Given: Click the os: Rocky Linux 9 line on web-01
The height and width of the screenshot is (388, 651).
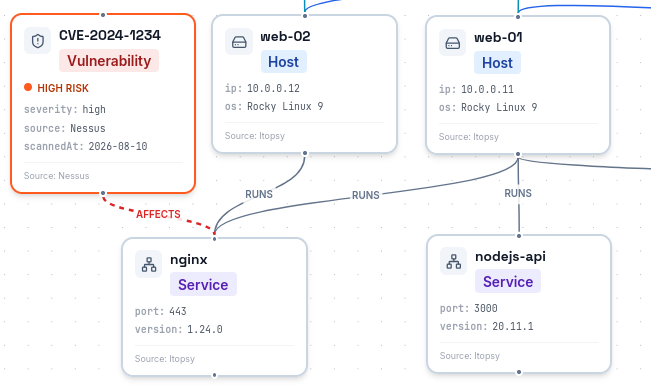Looking at the screenshot, I should pos(488,107).
